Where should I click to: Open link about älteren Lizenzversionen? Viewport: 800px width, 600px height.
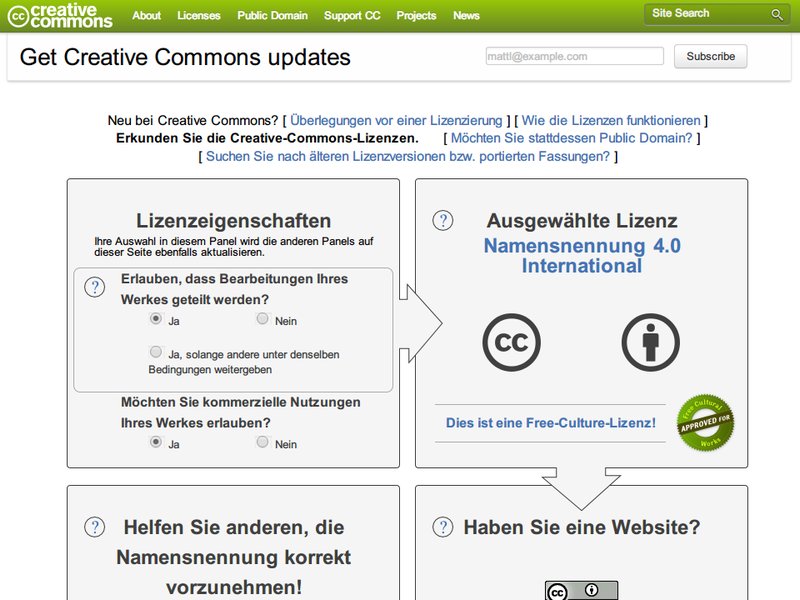point(408,156)
